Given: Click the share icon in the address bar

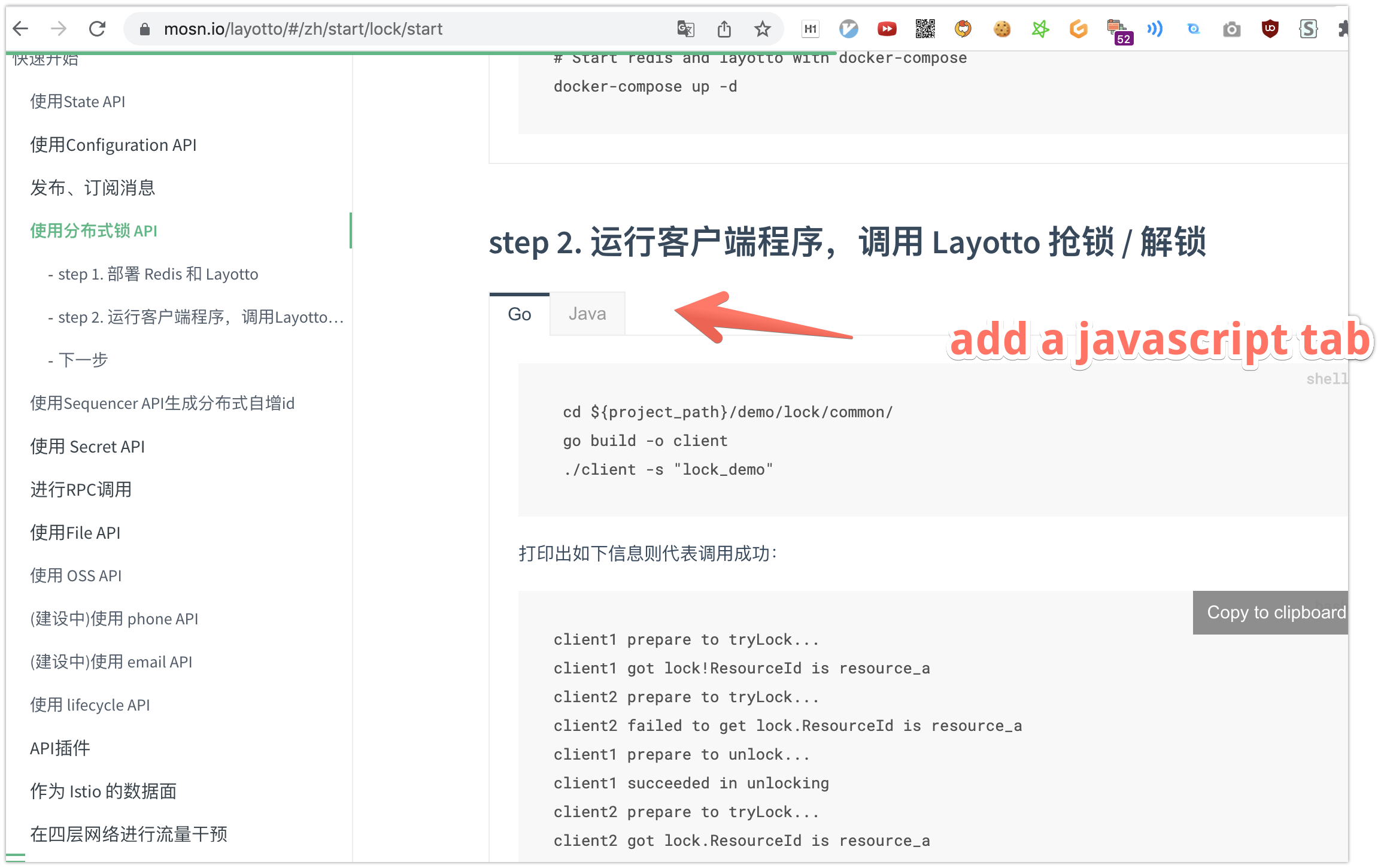Looking at the screenshot, I should pyautogui.click(x=724, y=28).
